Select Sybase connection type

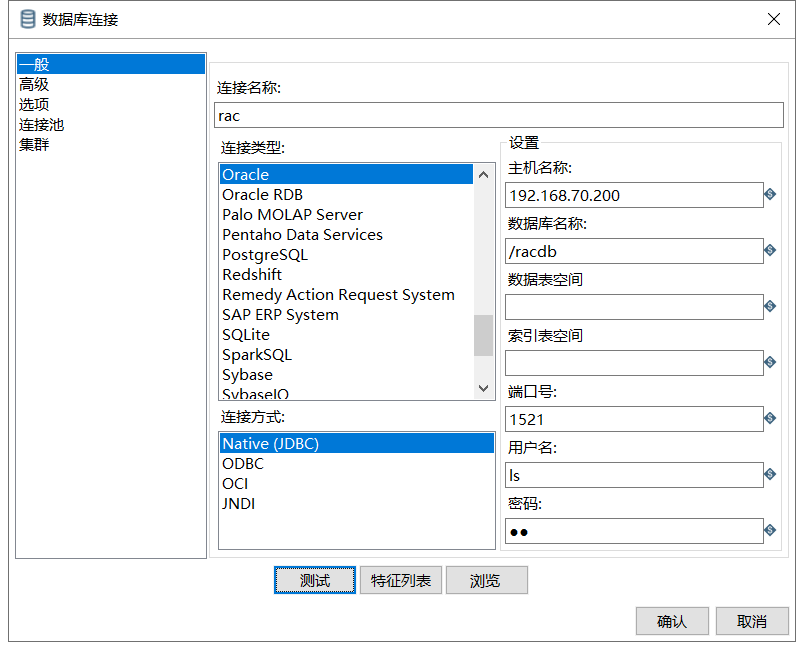coord(347,375)
